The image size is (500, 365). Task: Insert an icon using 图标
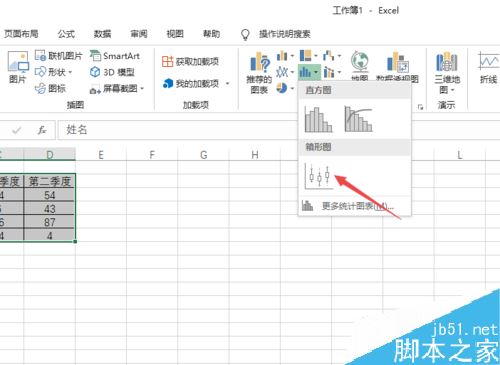pos(50,88)
